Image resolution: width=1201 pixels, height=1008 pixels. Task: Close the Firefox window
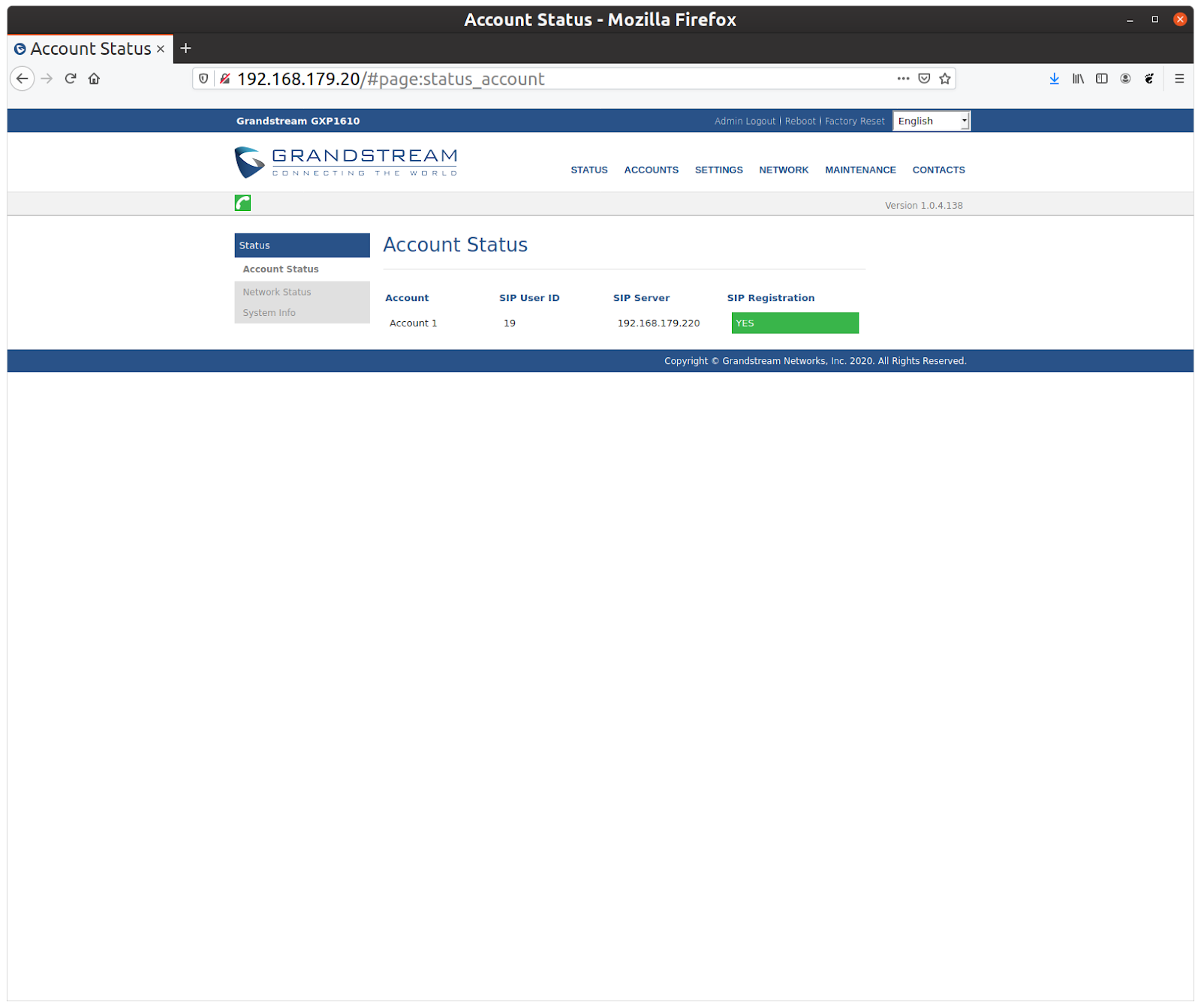[x=1180, y=20]
